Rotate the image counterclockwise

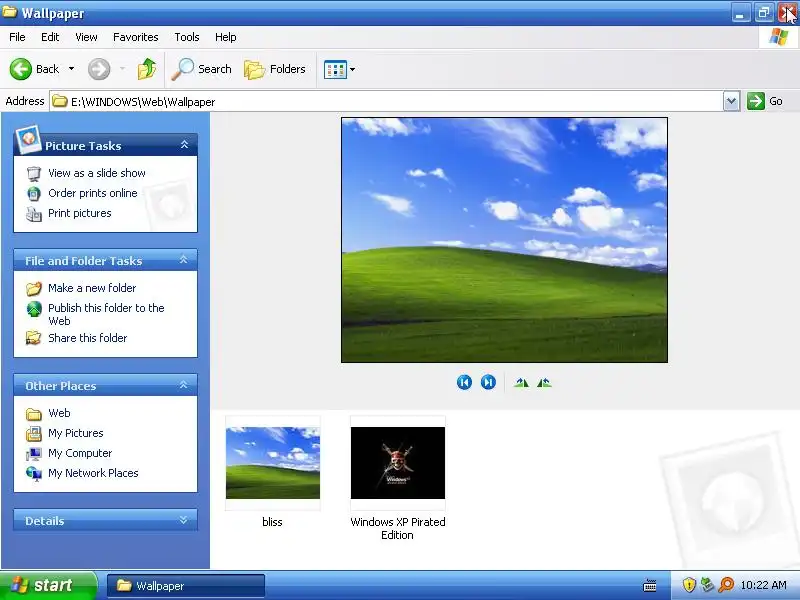coord(544,383)
